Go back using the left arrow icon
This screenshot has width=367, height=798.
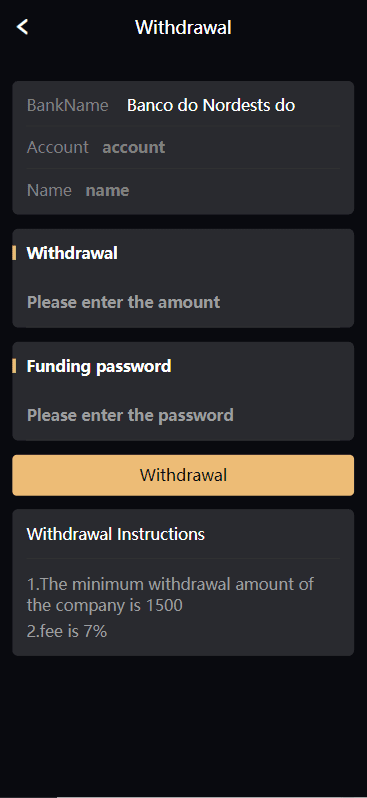(x=22, y=27)
